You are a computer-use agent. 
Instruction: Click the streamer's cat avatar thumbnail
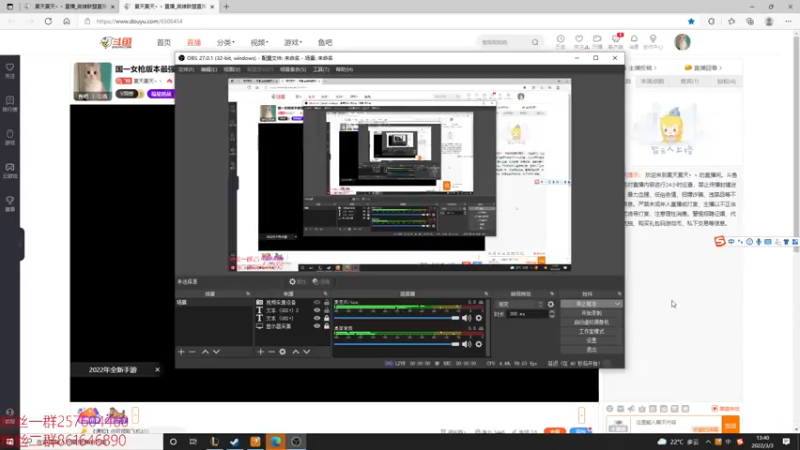coord(92,81)
